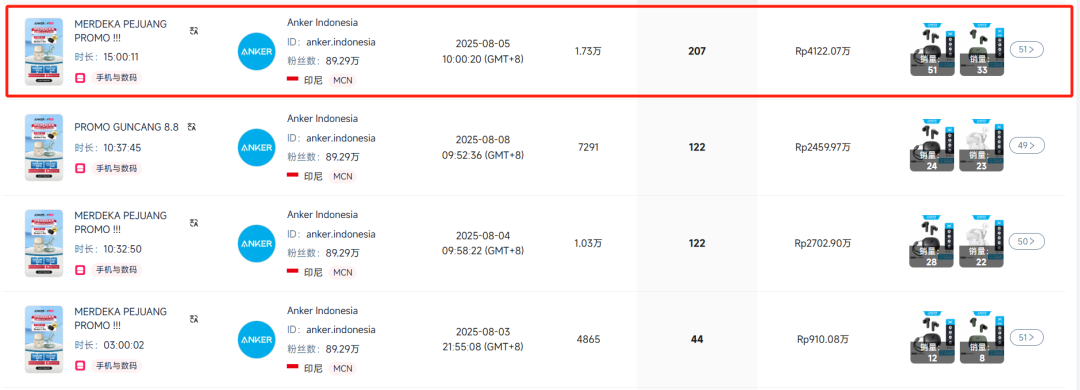1080x390 pixels.
Task: Click translate icon on 03:00:02 livestream row
Action: pos(194,319)
